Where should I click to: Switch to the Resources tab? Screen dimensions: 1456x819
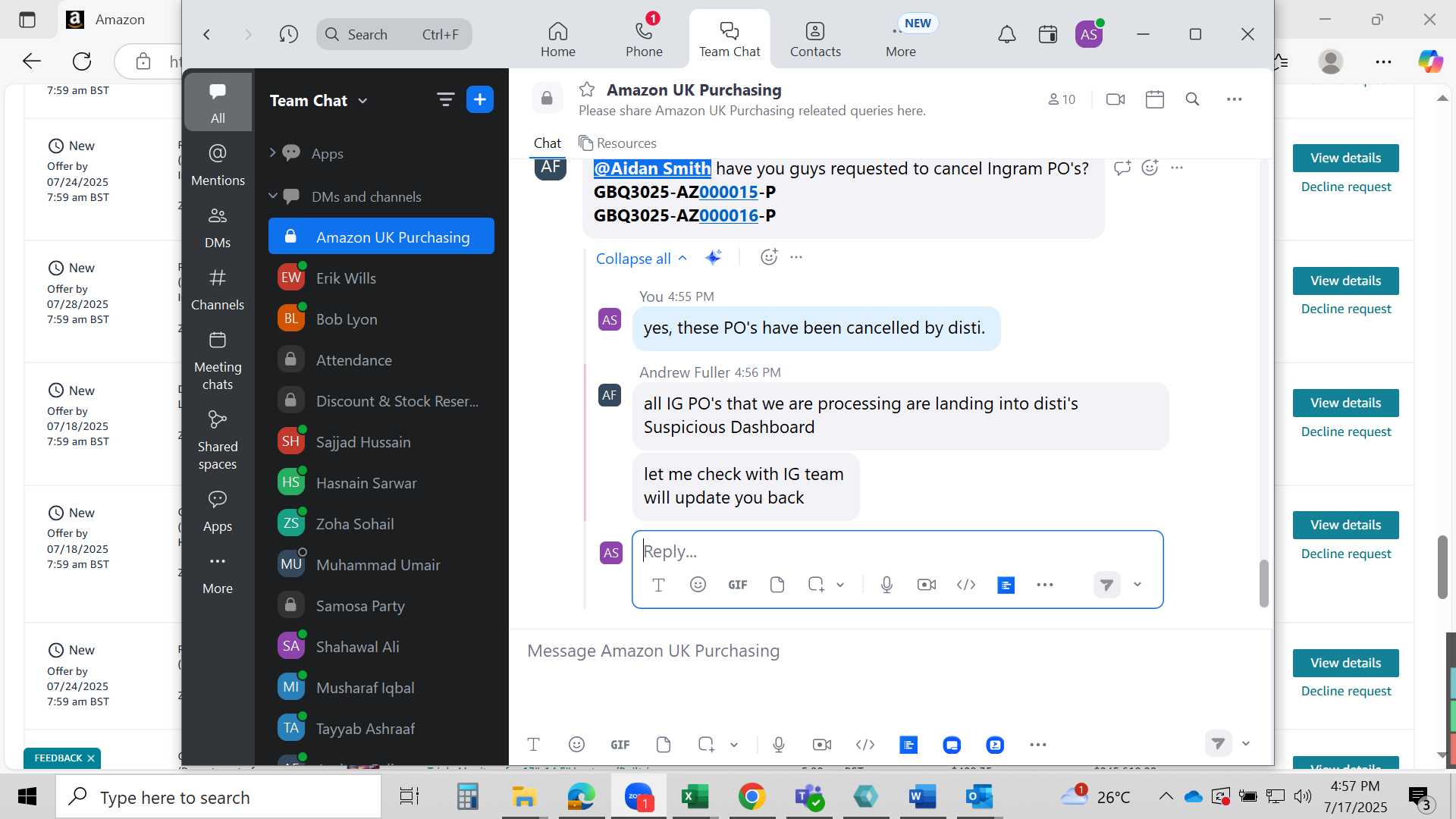pyautogui.click(x=617, y=143)
